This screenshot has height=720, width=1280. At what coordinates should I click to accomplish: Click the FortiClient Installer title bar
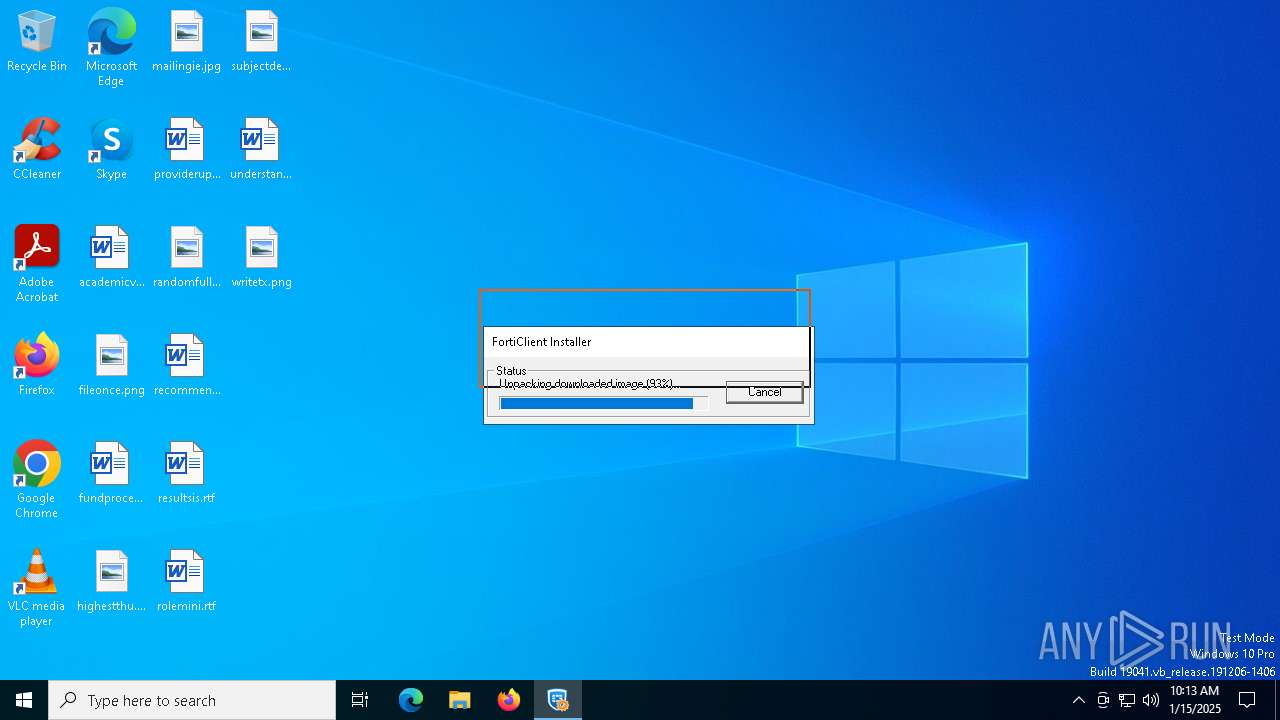[x=648, y=342]
